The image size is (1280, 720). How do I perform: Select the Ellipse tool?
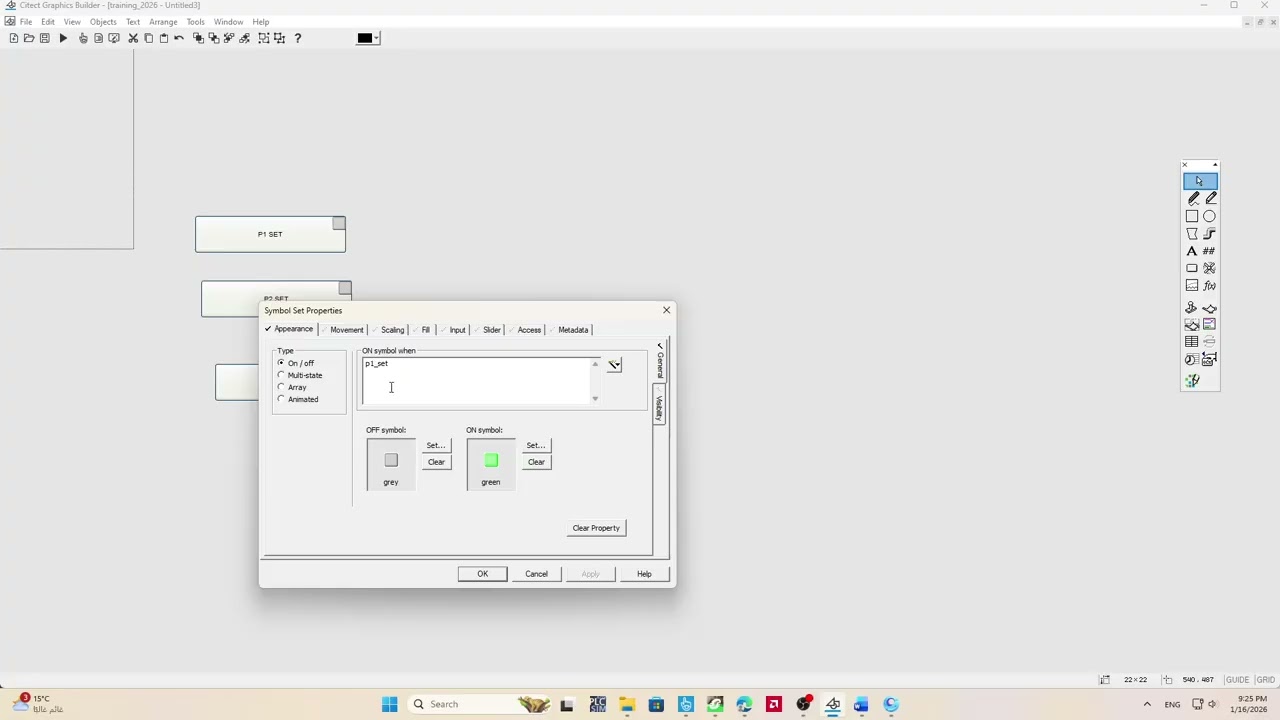[1210, 216]
